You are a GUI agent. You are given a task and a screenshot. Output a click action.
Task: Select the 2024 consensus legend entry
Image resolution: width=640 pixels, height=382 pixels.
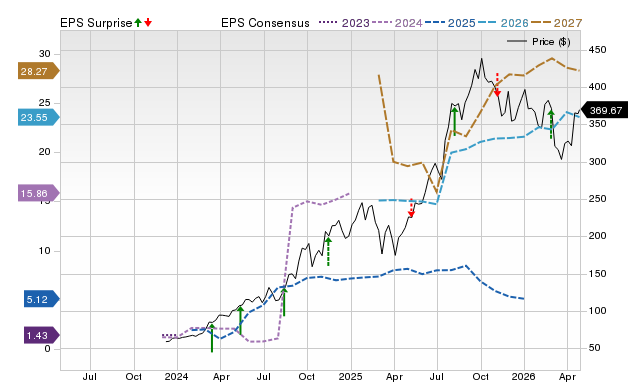pos(397,23)
